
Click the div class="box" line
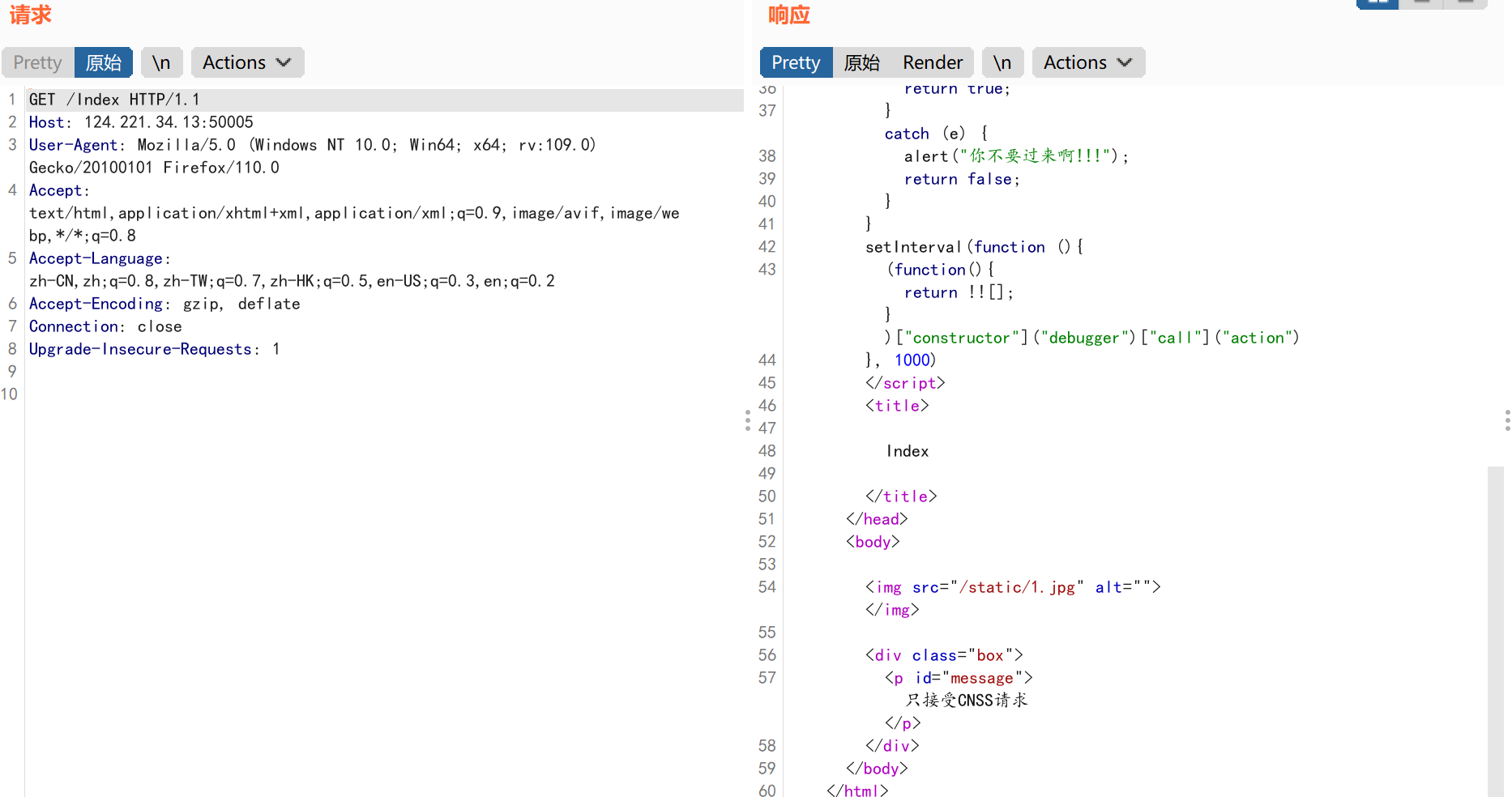pyautogui.click(x=944, y=655)
